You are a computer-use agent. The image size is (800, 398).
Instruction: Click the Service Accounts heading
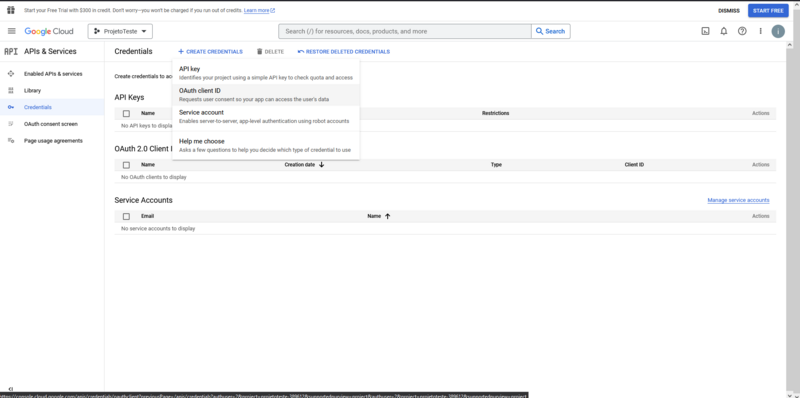point(143,200)
